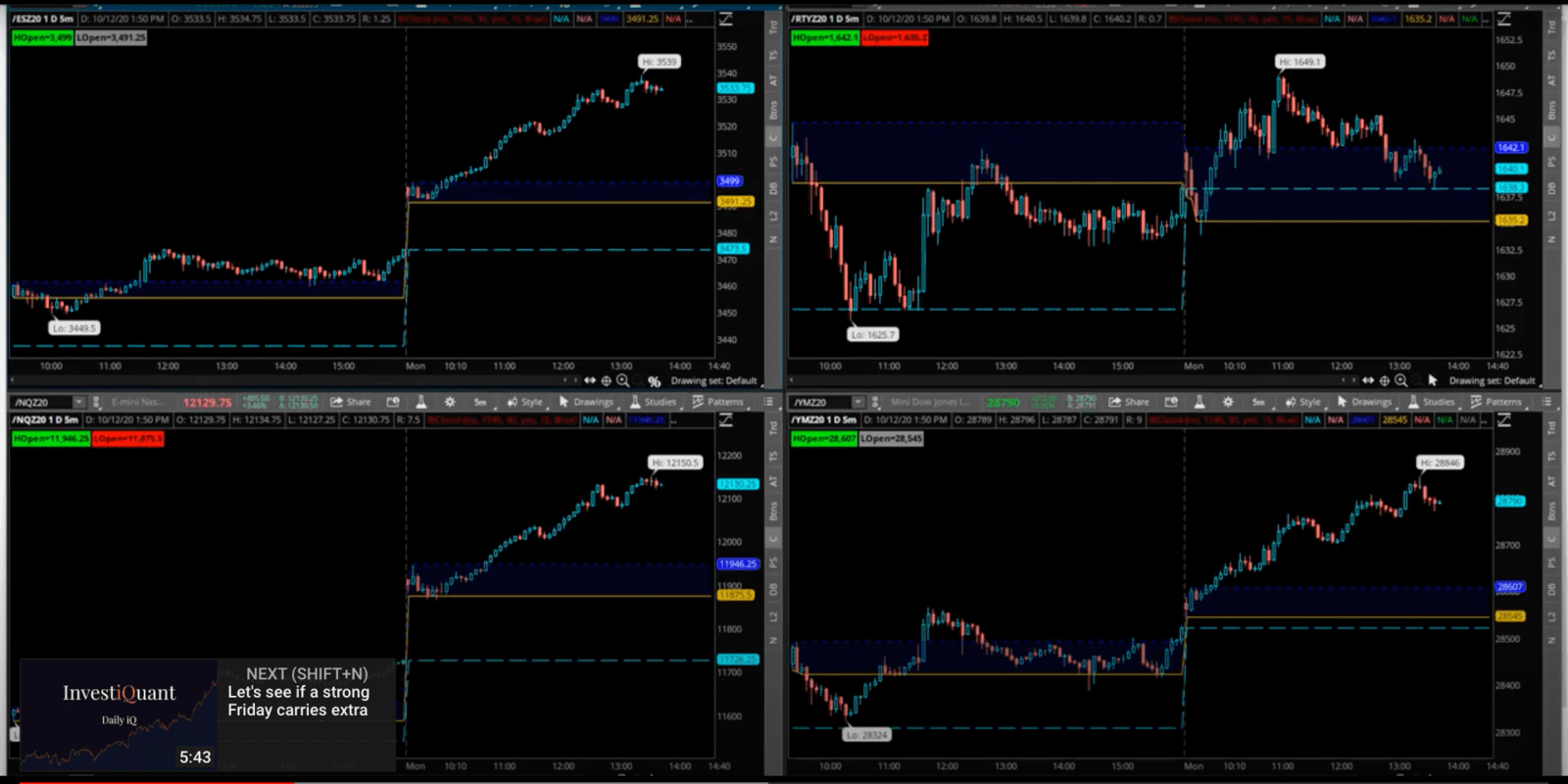Toggle the L2 sidebar tab beside ESZ20 chart
1568x784 pixels.
tap(773, 215)
